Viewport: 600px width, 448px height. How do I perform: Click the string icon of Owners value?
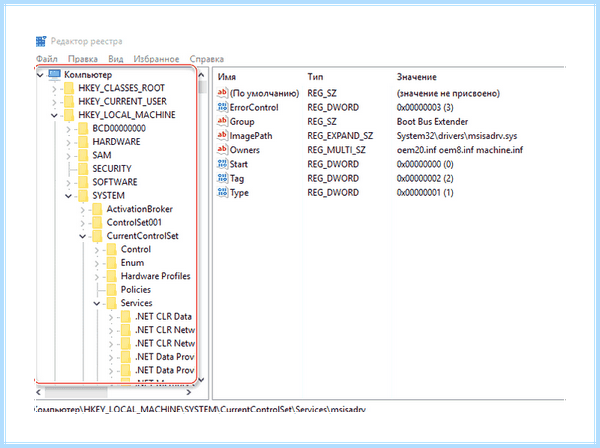222,150
